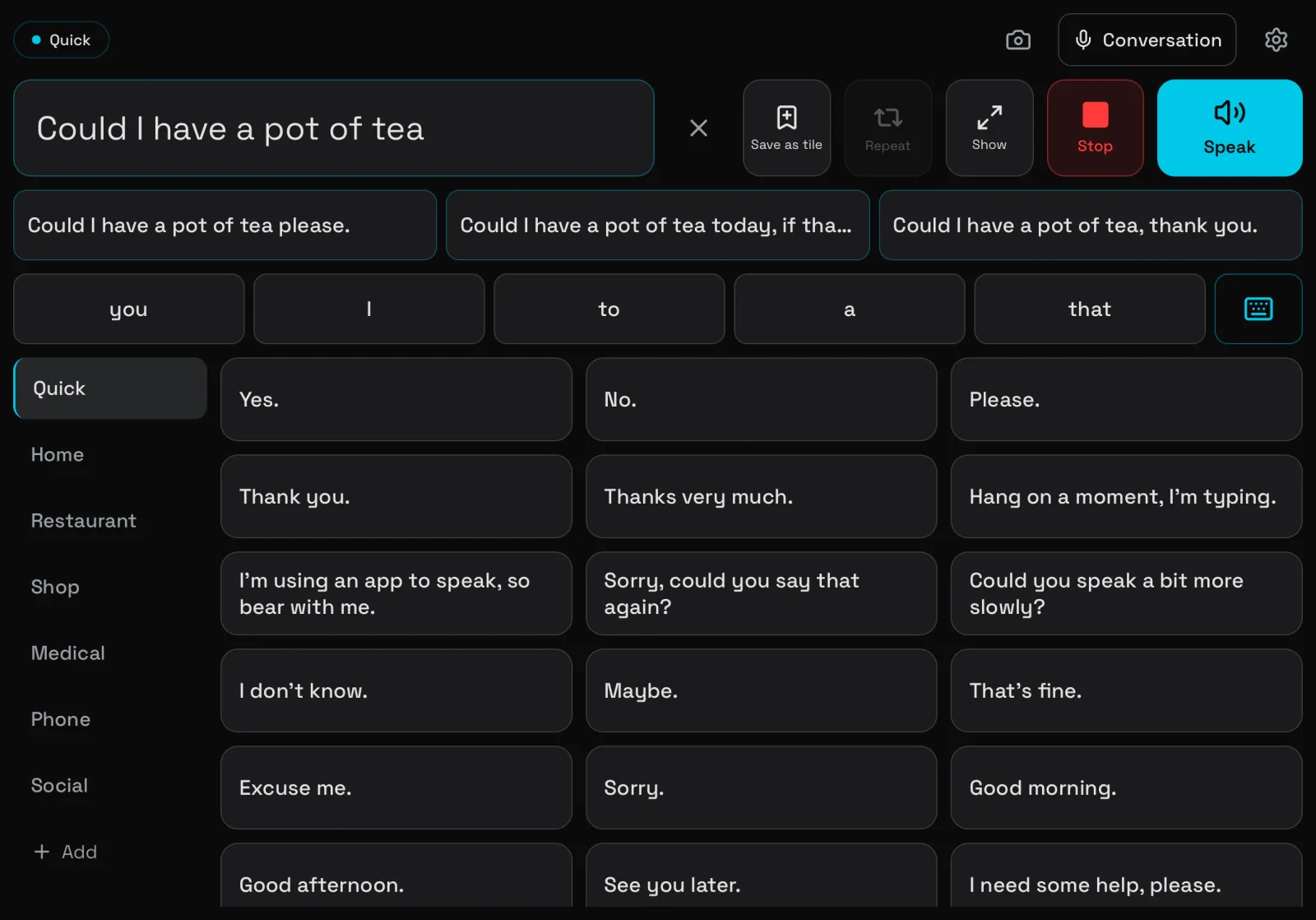1316x920 pixels.
Task: Speak the typed message aloud
Action: pyautogui.click(x=1229, y=128)
